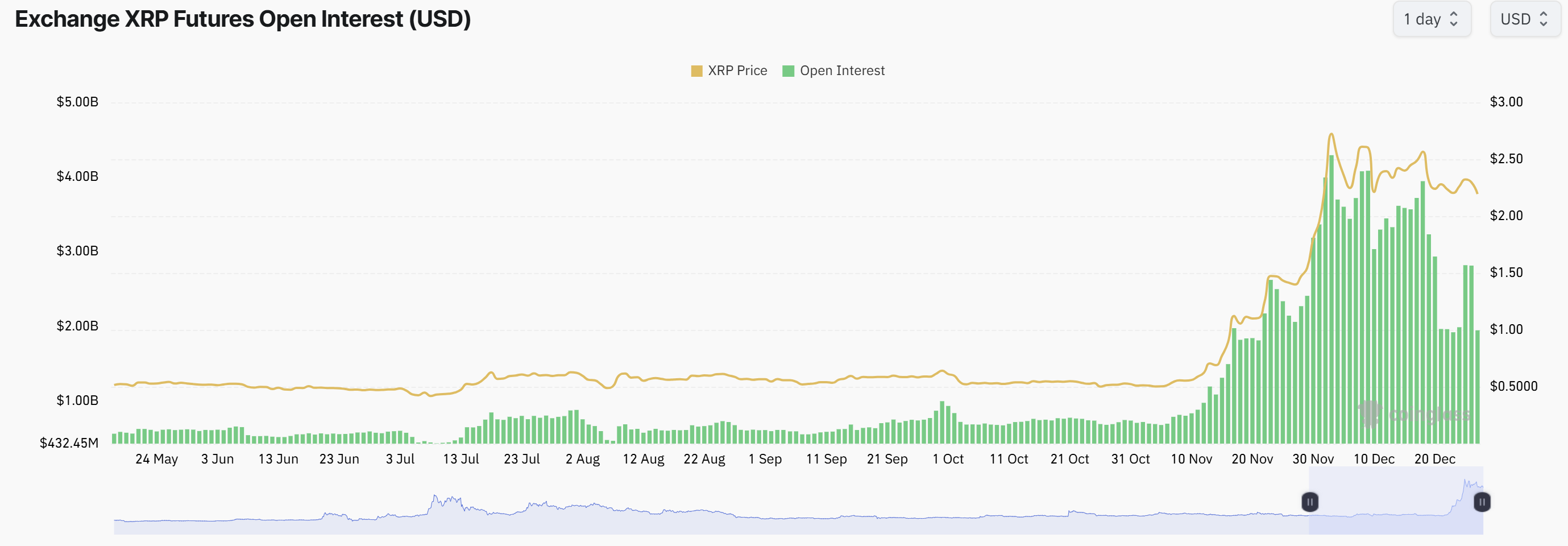The width and height of the screenshot is (1568, 546).
Task: Open the USD currency dropdown
Action: pos(1524,19)
